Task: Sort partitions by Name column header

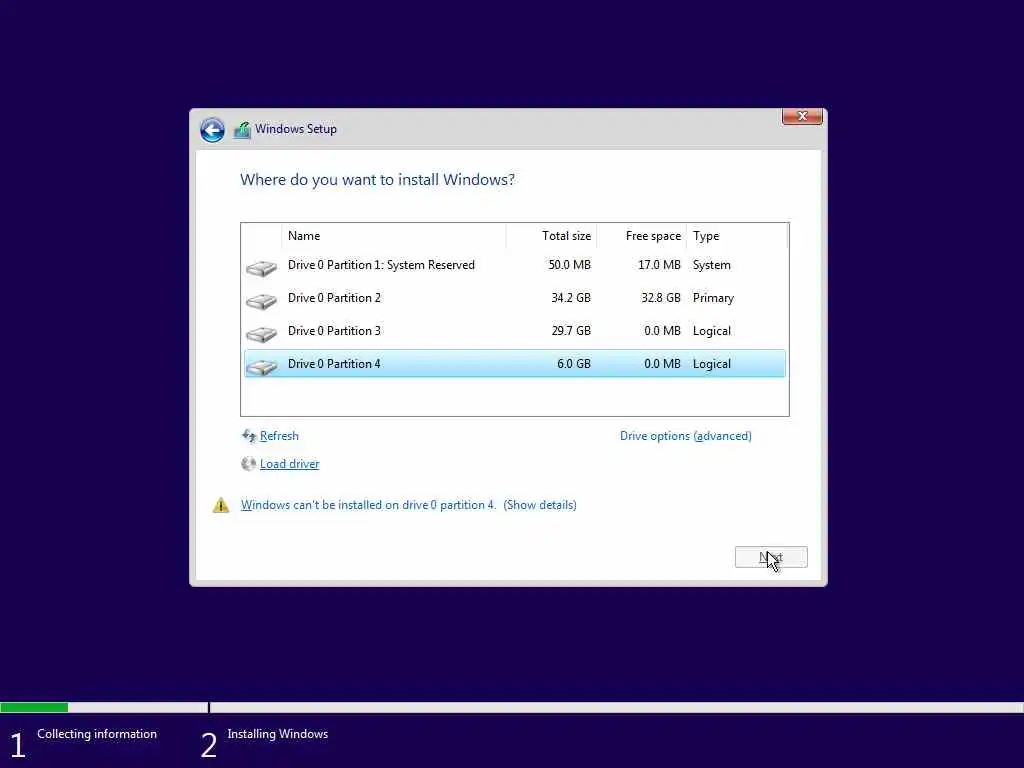Action: tap(394, 236)
